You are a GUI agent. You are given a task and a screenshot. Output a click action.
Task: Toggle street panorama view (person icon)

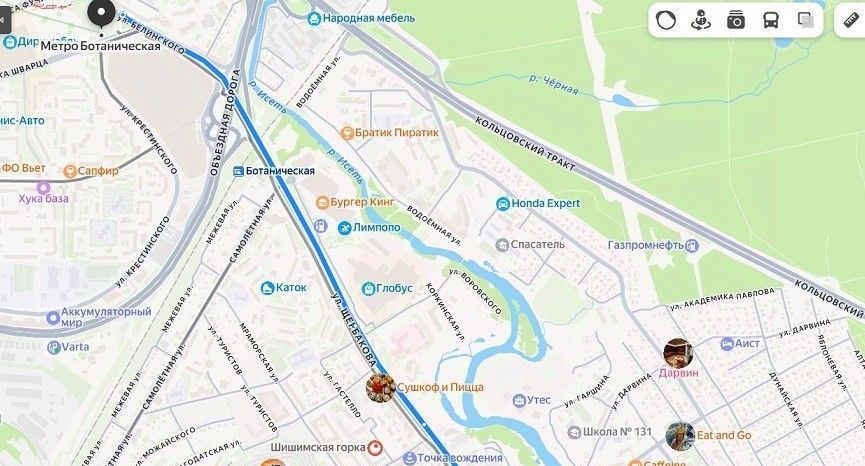tap(701, 20)
